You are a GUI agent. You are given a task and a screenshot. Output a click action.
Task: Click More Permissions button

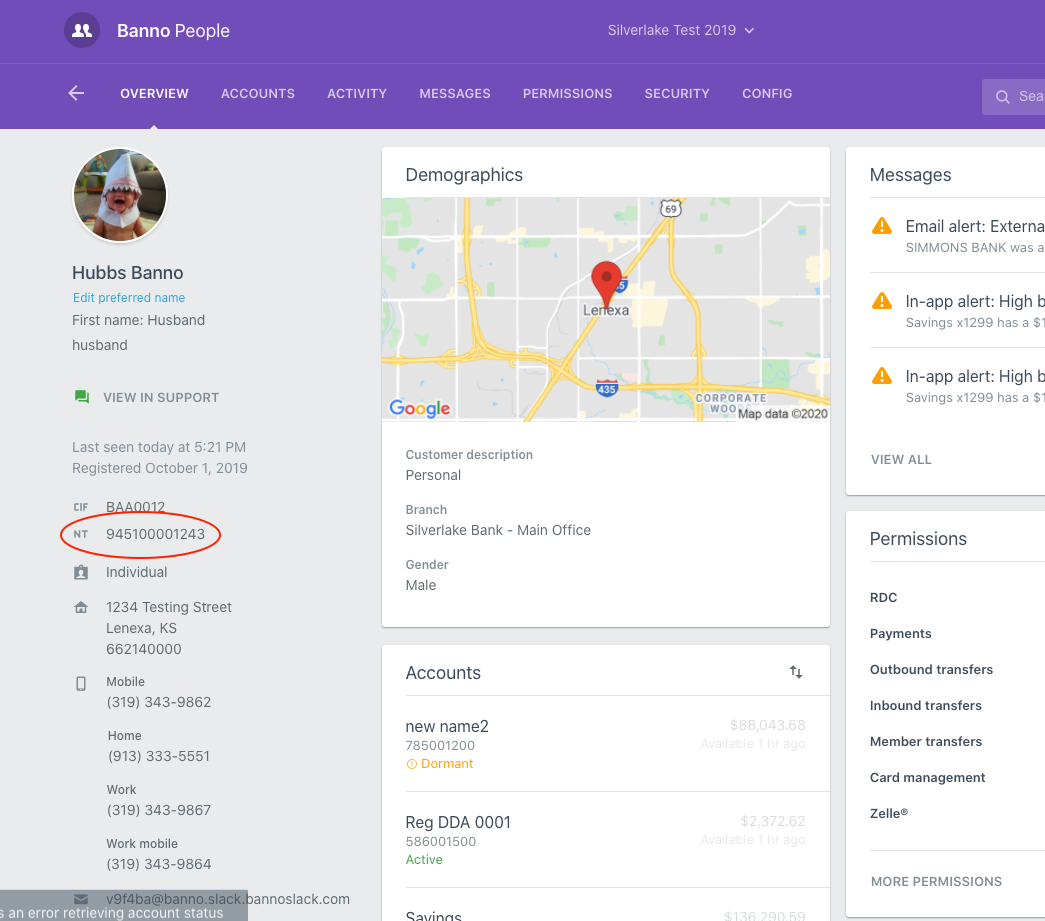[x=936, y=881]
